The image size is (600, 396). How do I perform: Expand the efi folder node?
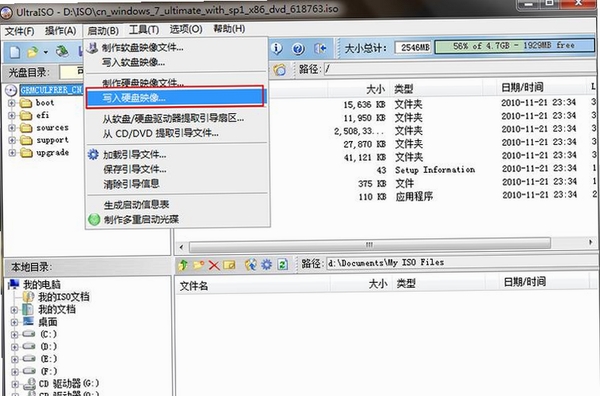pyautogui.click(x=12, y=116)
